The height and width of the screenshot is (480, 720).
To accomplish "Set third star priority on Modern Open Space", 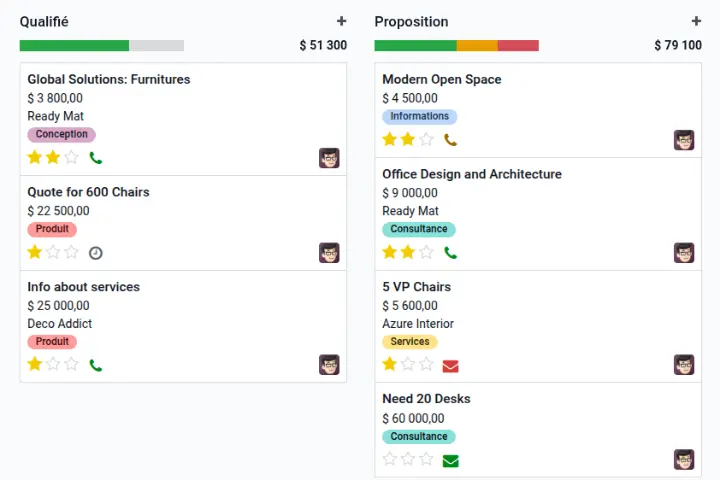I will click(426, 140).
